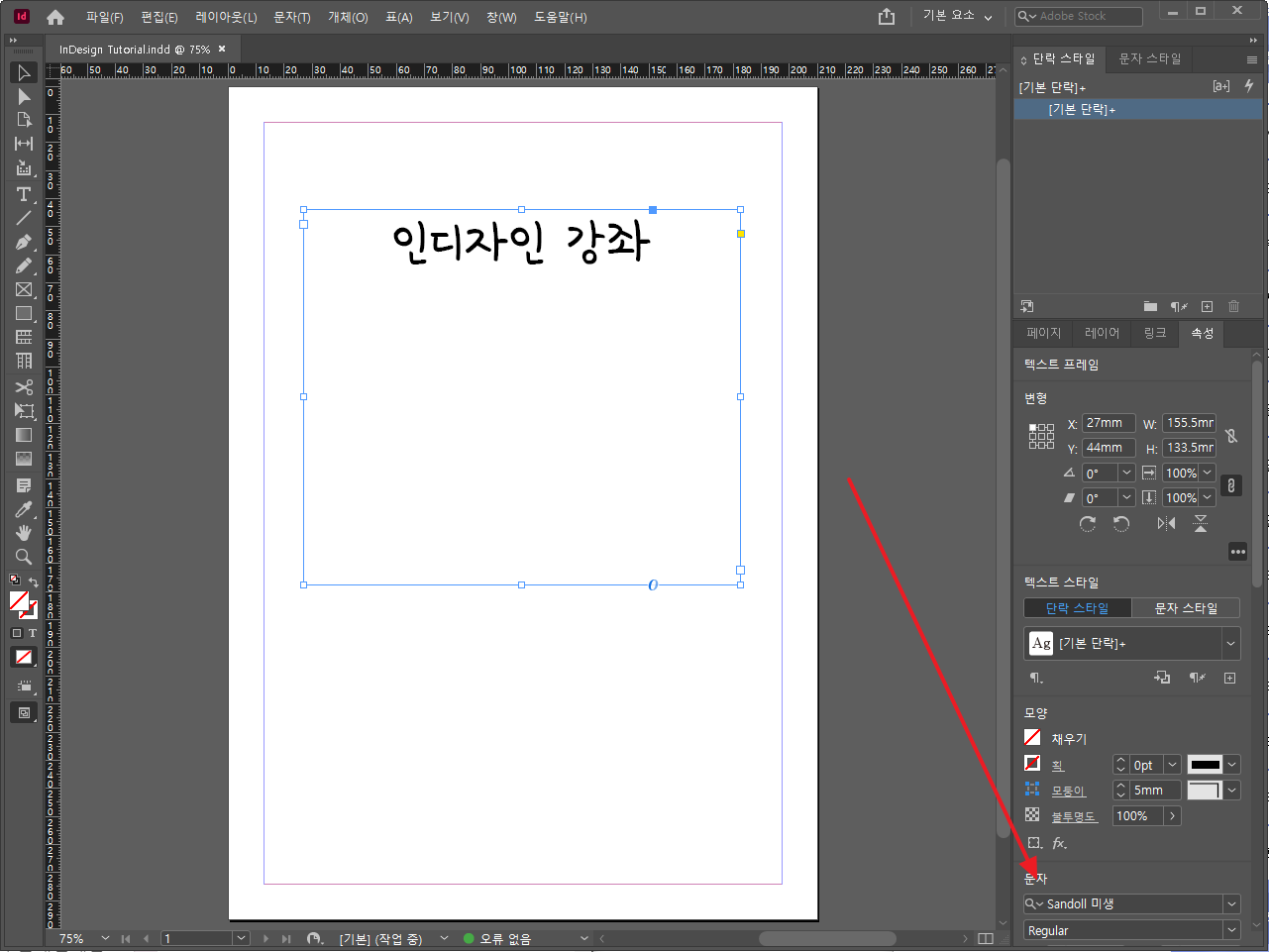Switch to the 문자 스타일 panel tab
Image resolution: width=1269 pixels, height=952 pixels.
coord(1150,58)
